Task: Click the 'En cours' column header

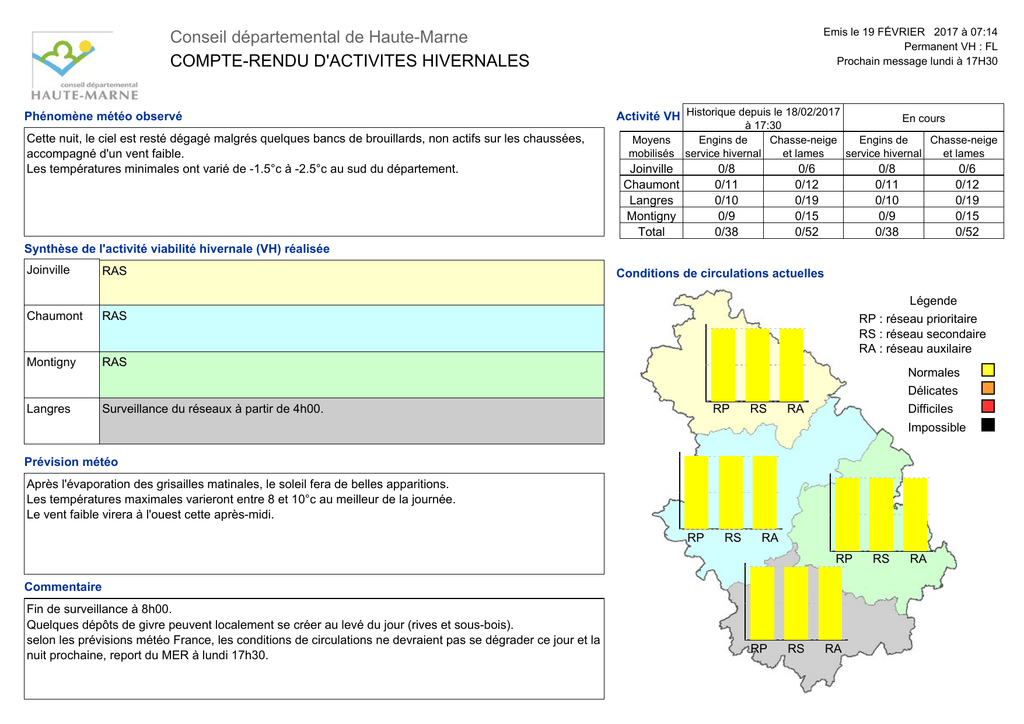Action: pos(923,118)
